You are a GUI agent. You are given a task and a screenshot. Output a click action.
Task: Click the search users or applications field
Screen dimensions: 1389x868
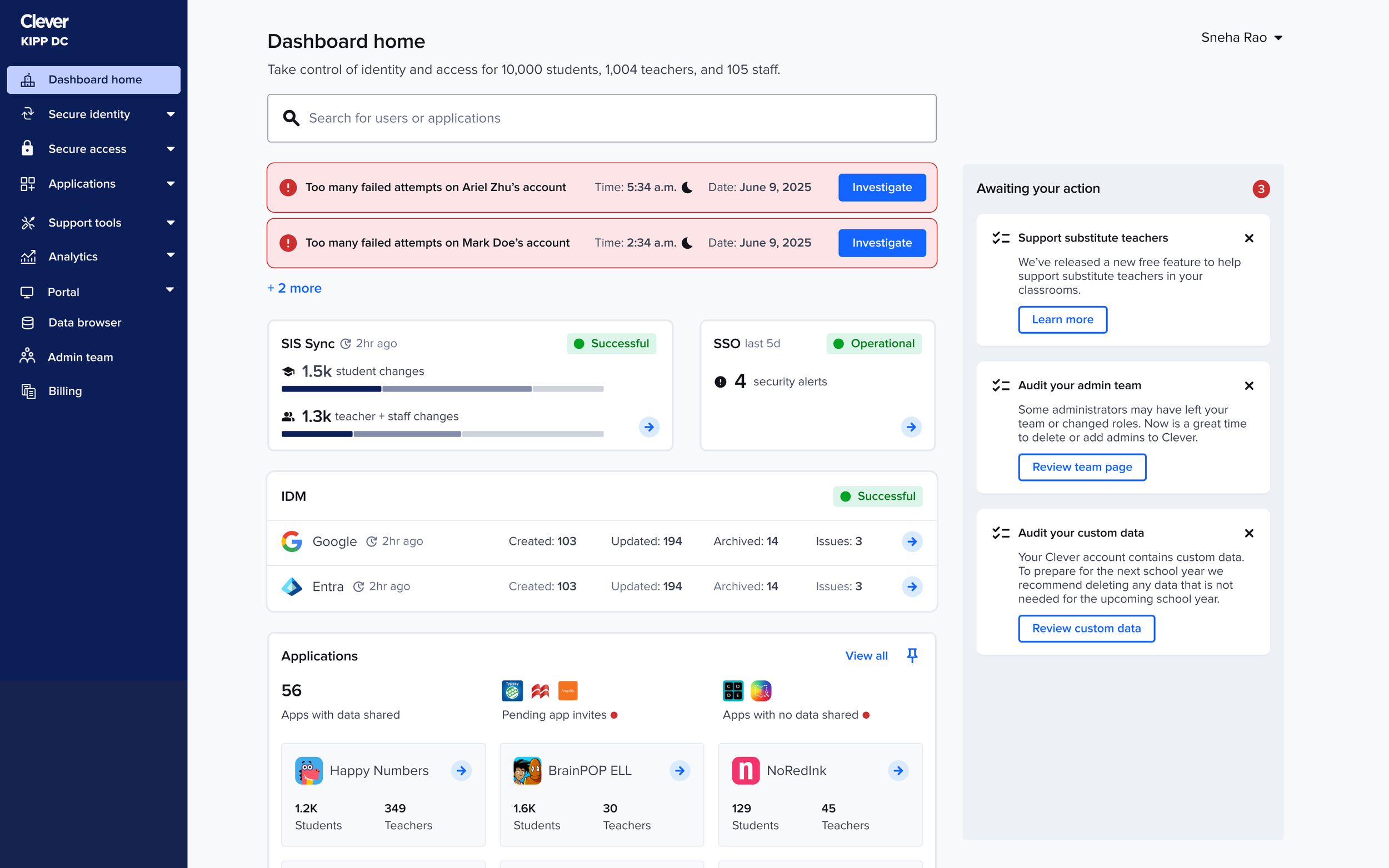[x=601, y=118]
